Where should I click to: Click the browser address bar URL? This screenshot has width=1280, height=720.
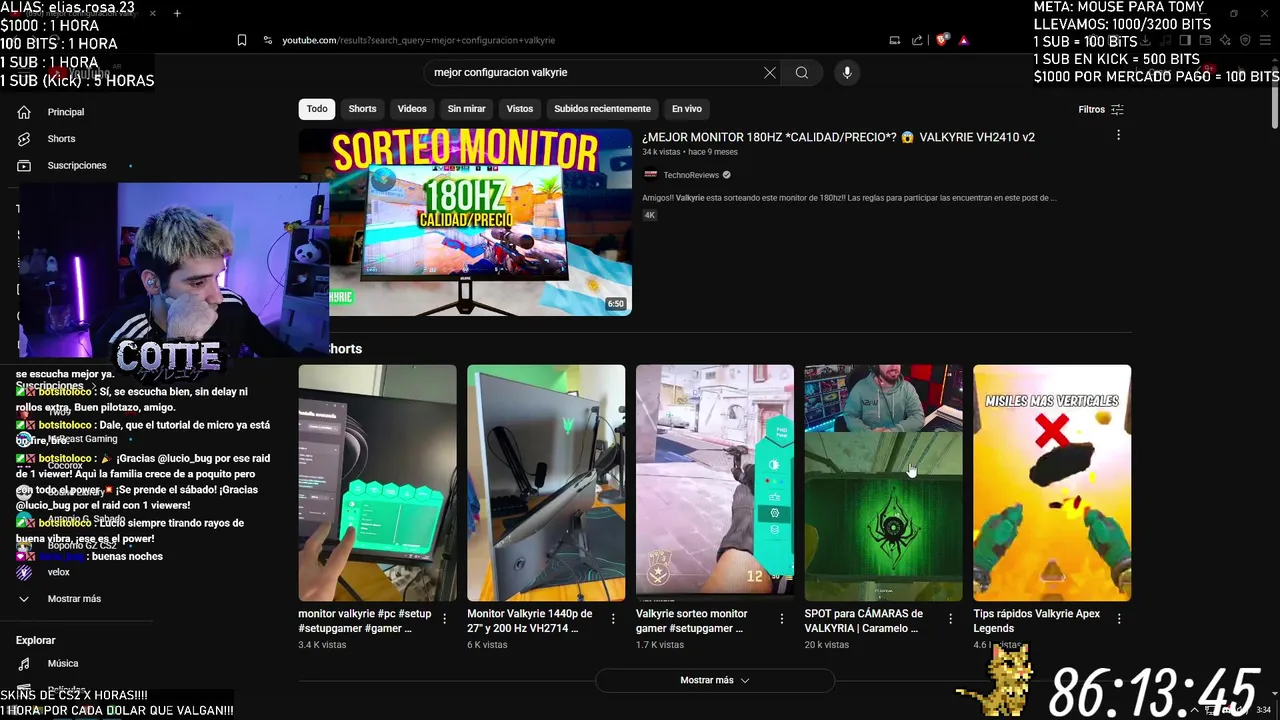coord(418,40)
